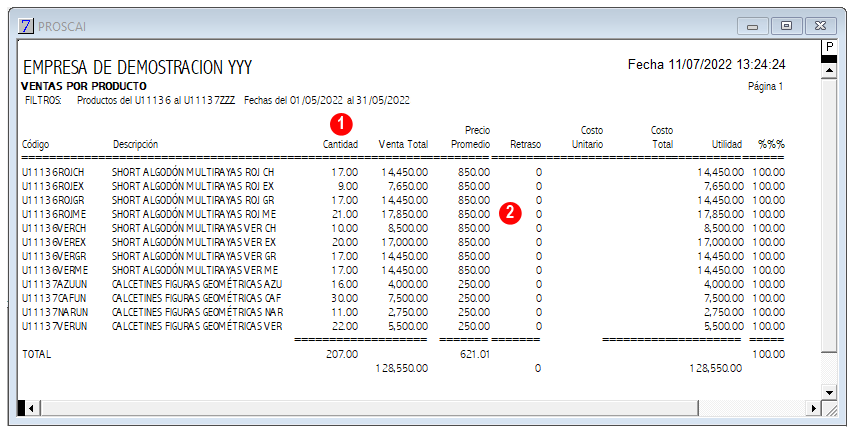The height and width of the screenshot is (433, 854).
Task: Click the TOTAL row label
Action: (x=36, y=354)
